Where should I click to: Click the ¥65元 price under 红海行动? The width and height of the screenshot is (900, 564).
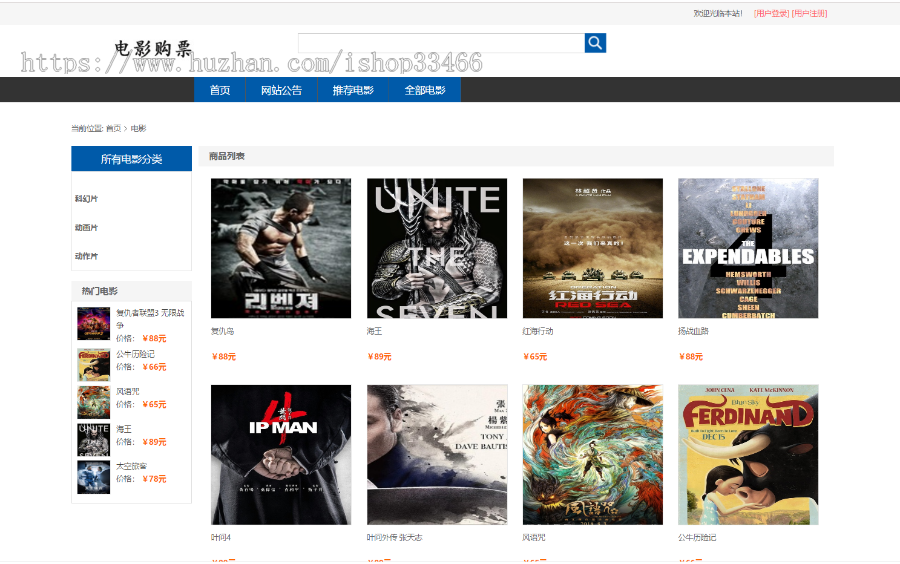click(x=535, y=357)
